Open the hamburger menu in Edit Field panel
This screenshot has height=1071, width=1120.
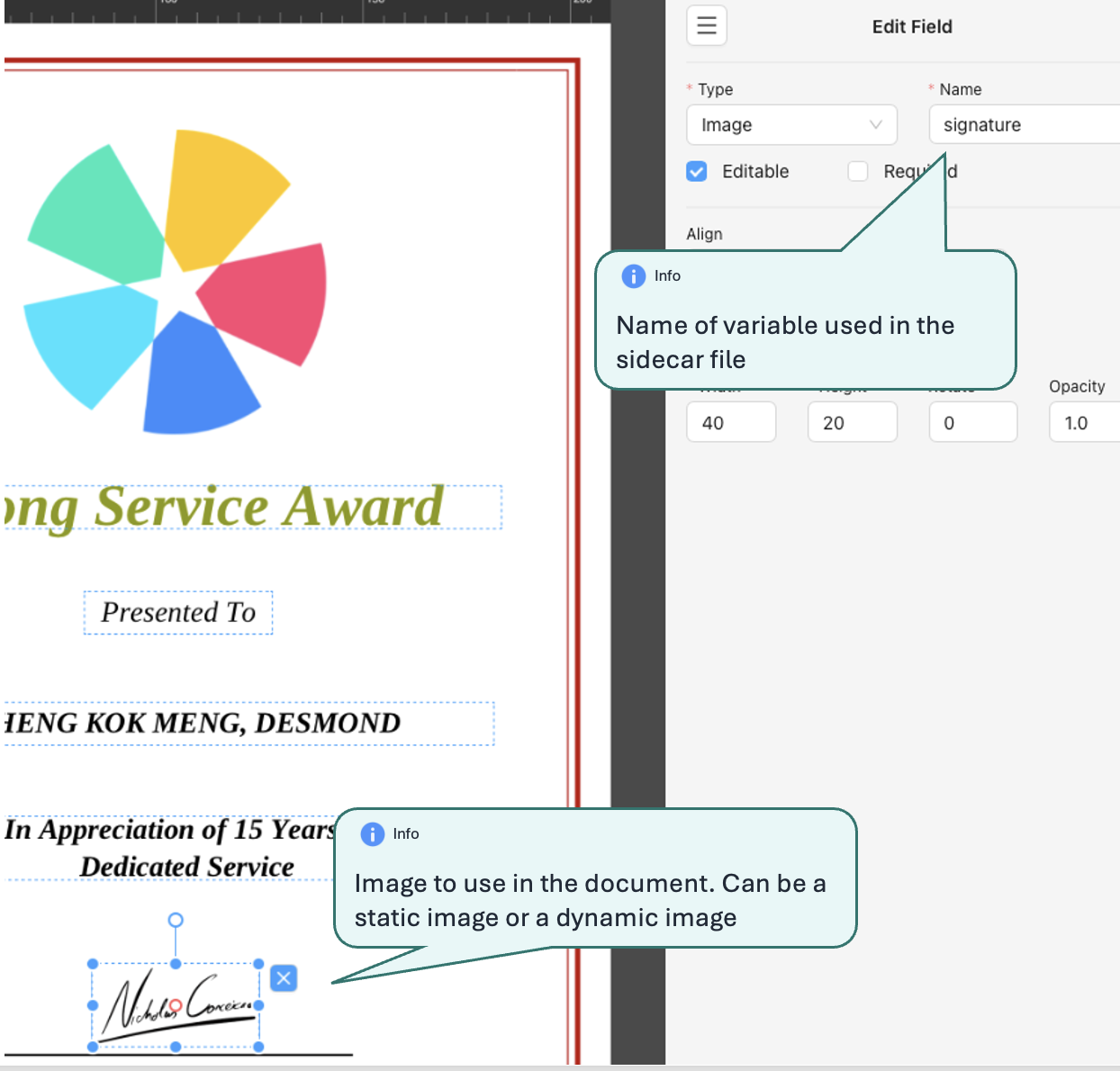point(707,25)
